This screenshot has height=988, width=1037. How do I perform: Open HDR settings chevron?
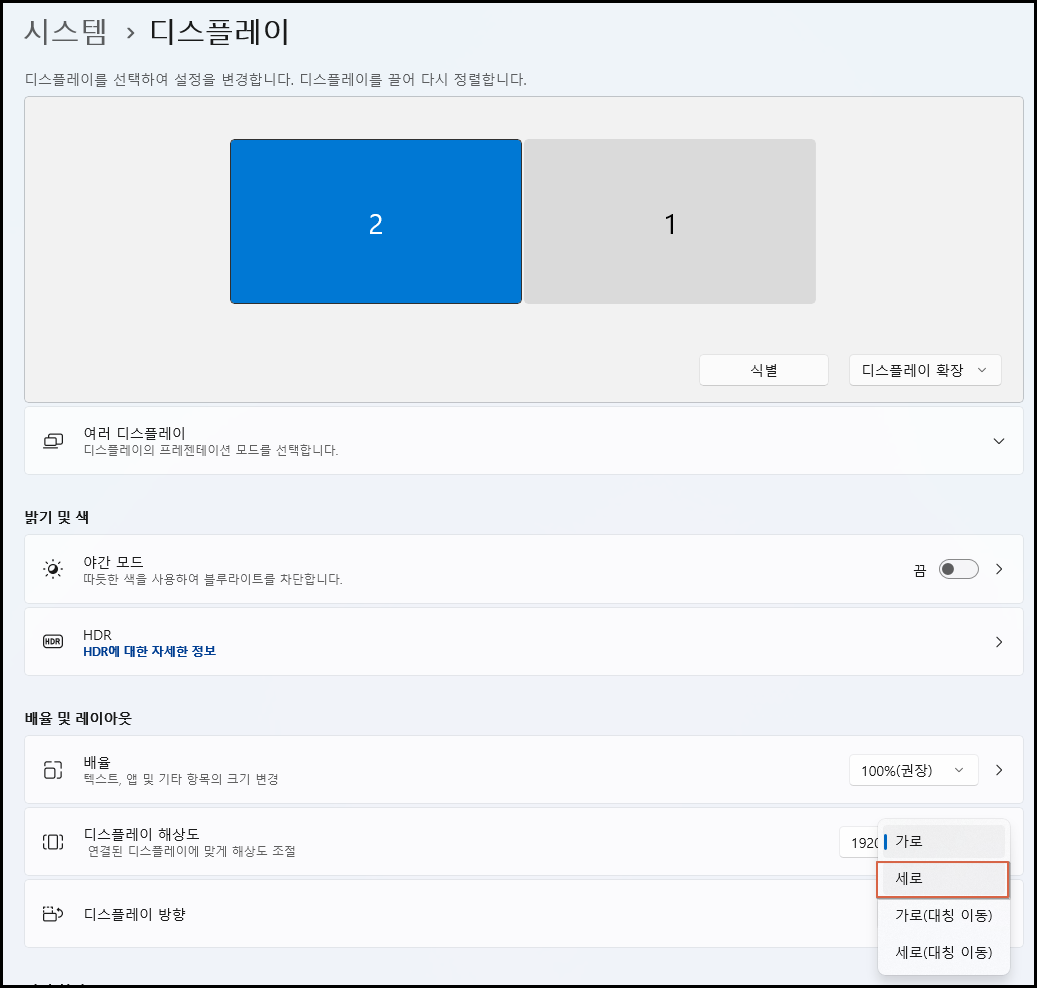pyautogui.click(x=999, y=641)
